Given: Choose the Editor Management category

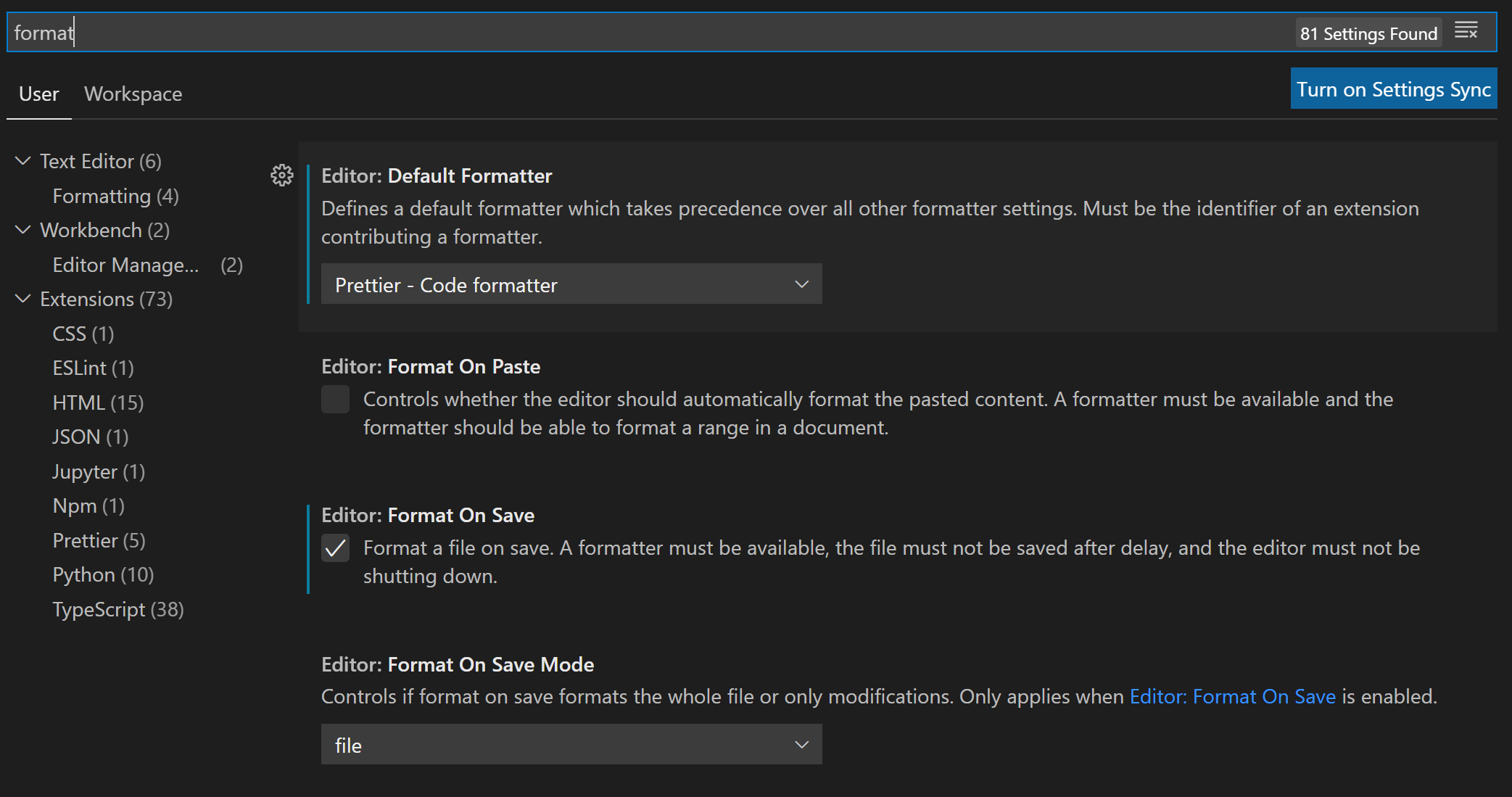Looking at the screenshot, I should 125,265.
